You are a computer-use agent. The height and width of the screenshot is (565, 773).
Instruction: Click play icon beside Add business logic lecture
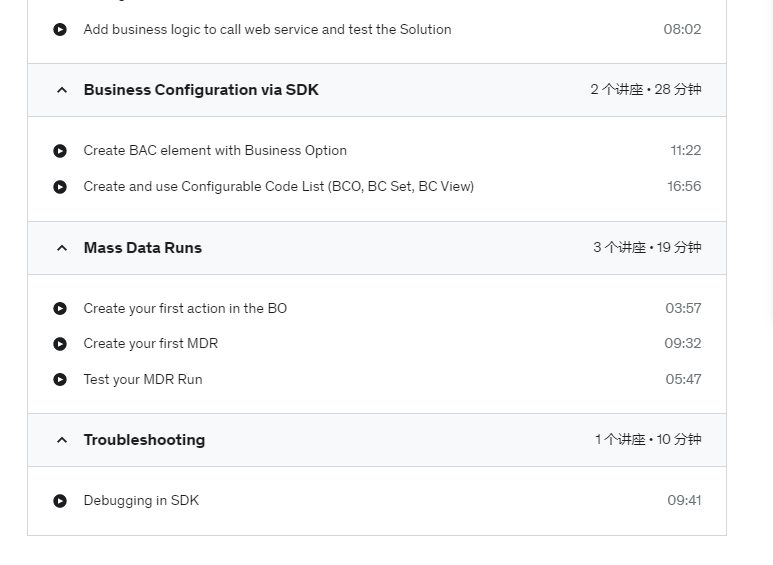pos(60,30)
